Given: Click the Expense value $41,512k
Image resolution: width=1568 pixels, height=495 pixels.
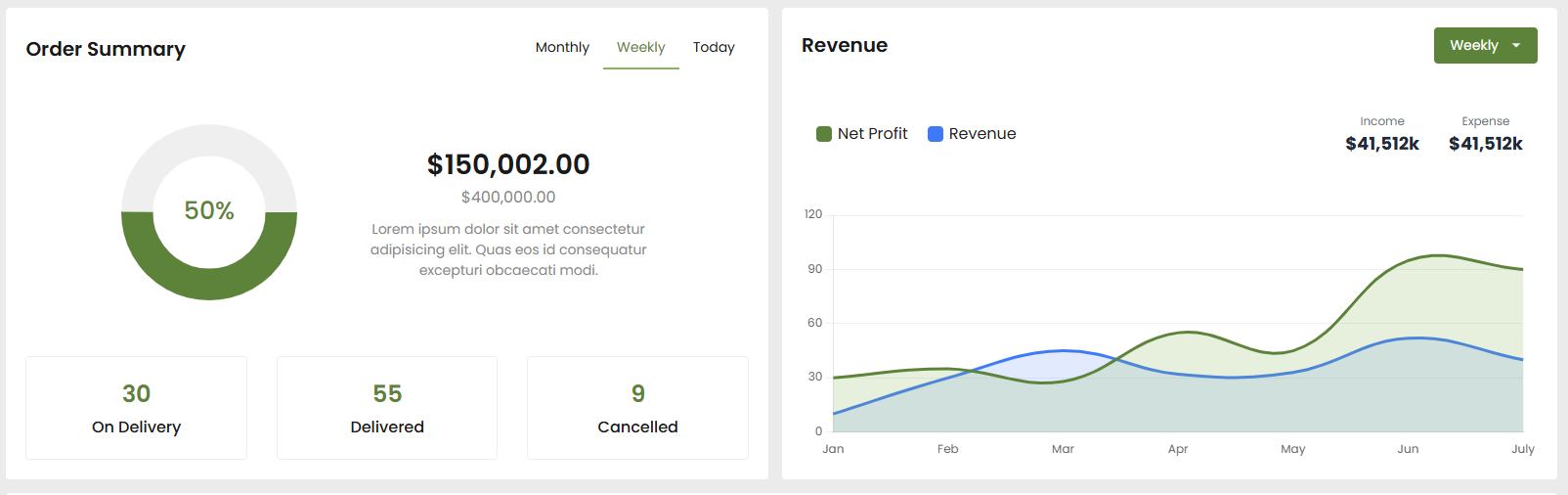Looking at the screenshot, I should [1485, 144].
